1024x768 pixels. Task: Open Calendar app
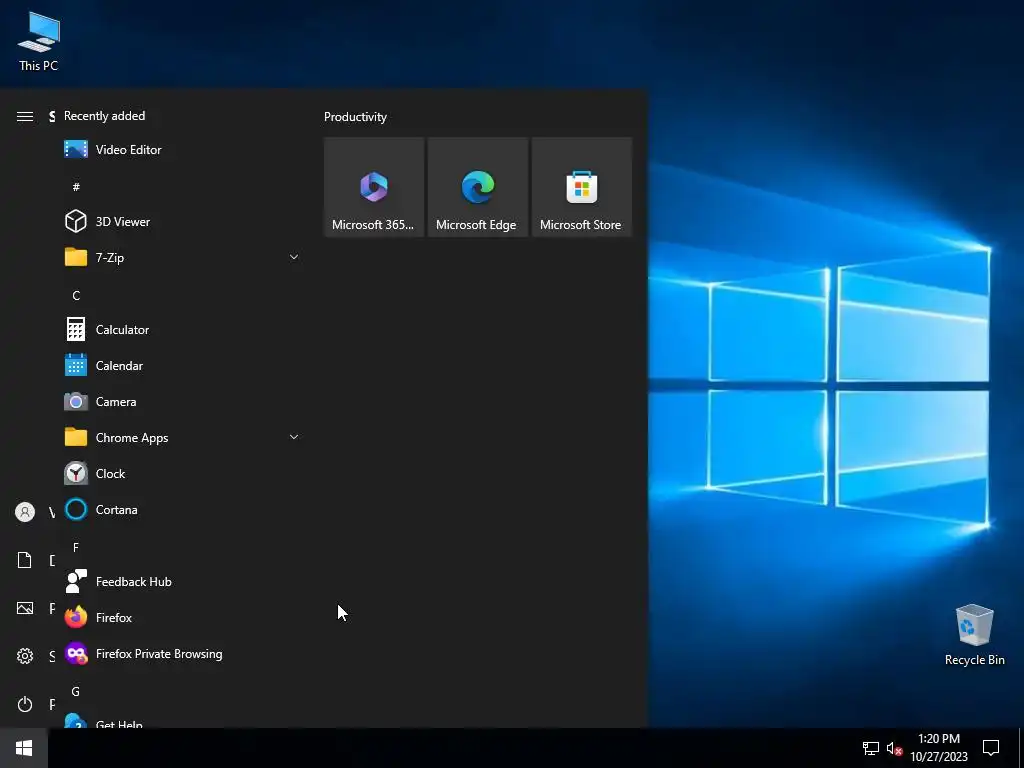pos(182,366)
